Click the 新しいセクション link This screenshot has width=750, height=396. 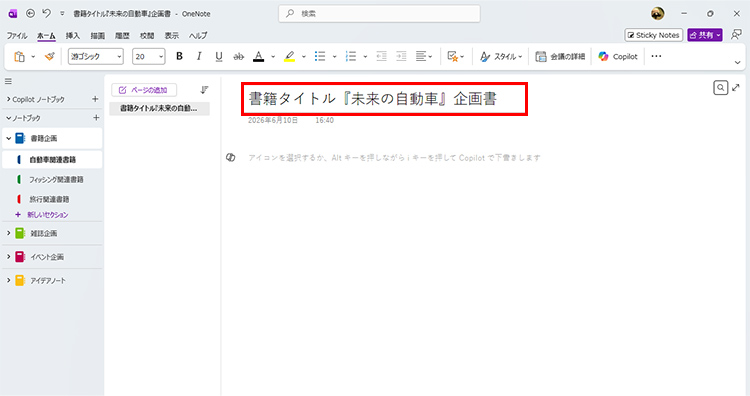pos(47,215)
